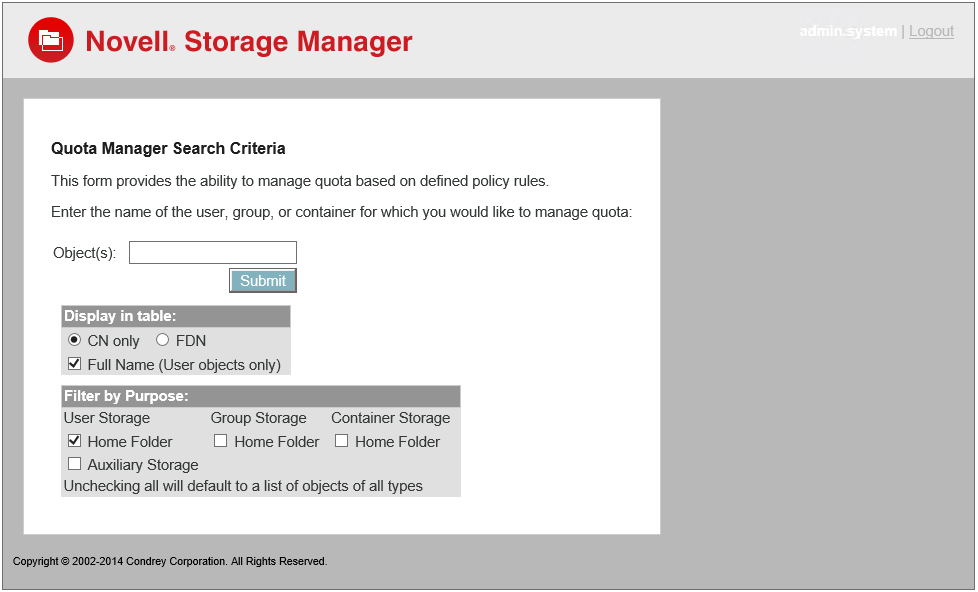Toggle Full Name (User objects only) checkbox
This screenshot has width=978, height=592.
[x=74, y=364]
